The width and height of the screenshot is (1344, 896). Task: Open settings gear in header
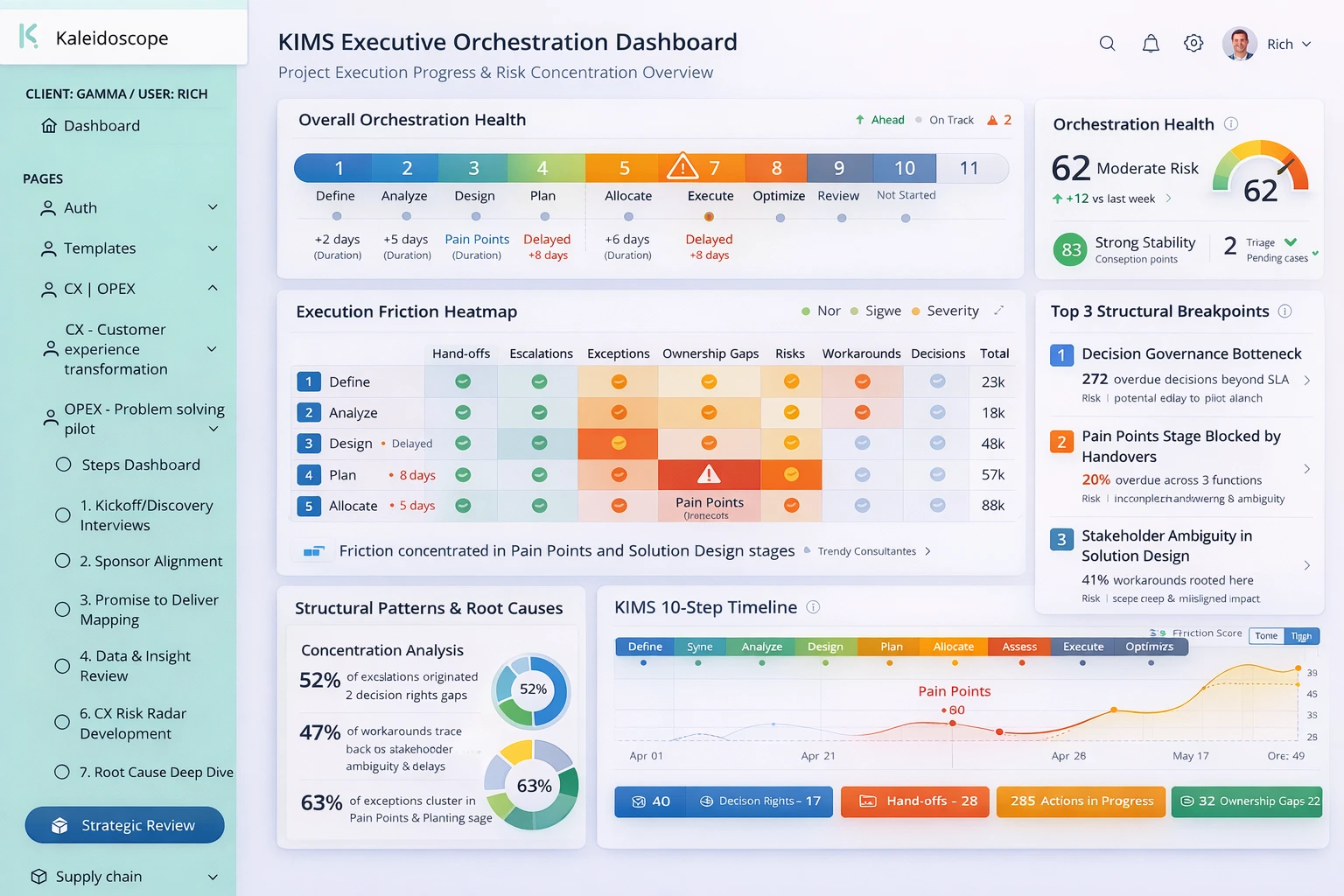pos(1193,44)
